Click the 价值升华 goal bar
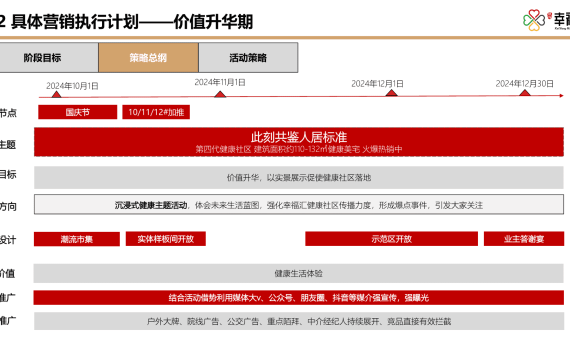 (x=299, y=177)
